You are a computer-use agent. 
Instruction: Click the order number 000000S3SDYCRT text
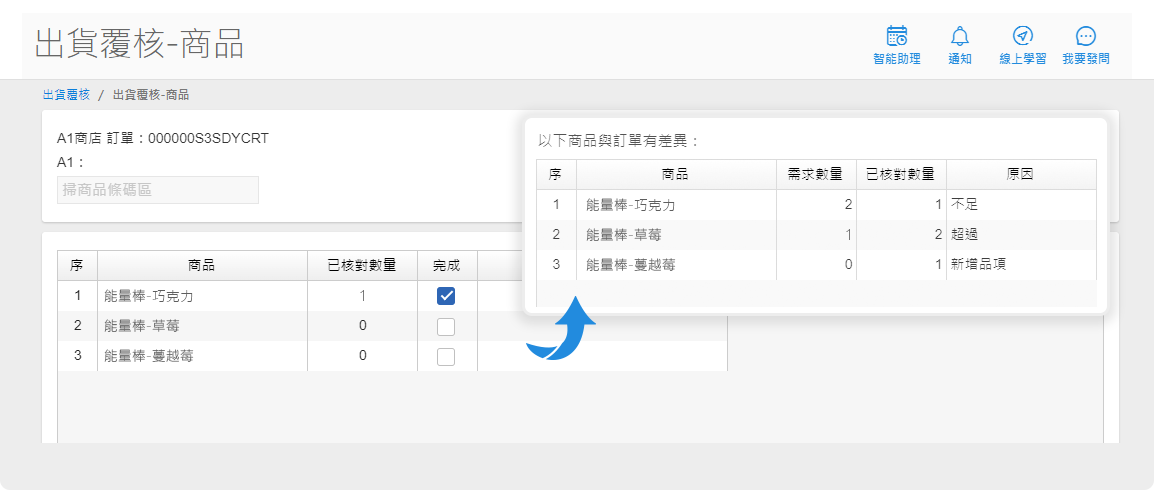tap(208, 138)
